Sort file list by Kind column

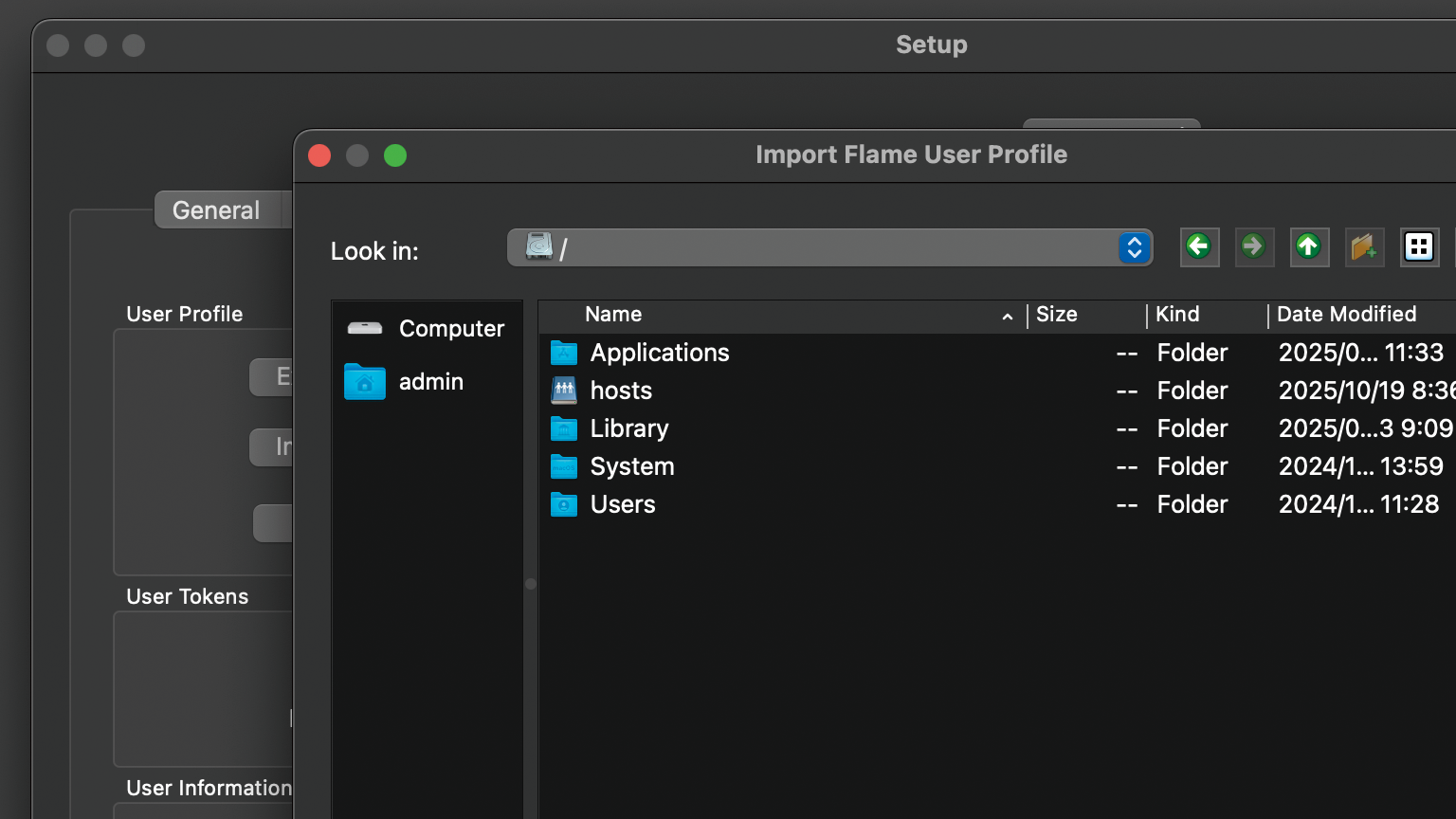[x=1177, y=315]
